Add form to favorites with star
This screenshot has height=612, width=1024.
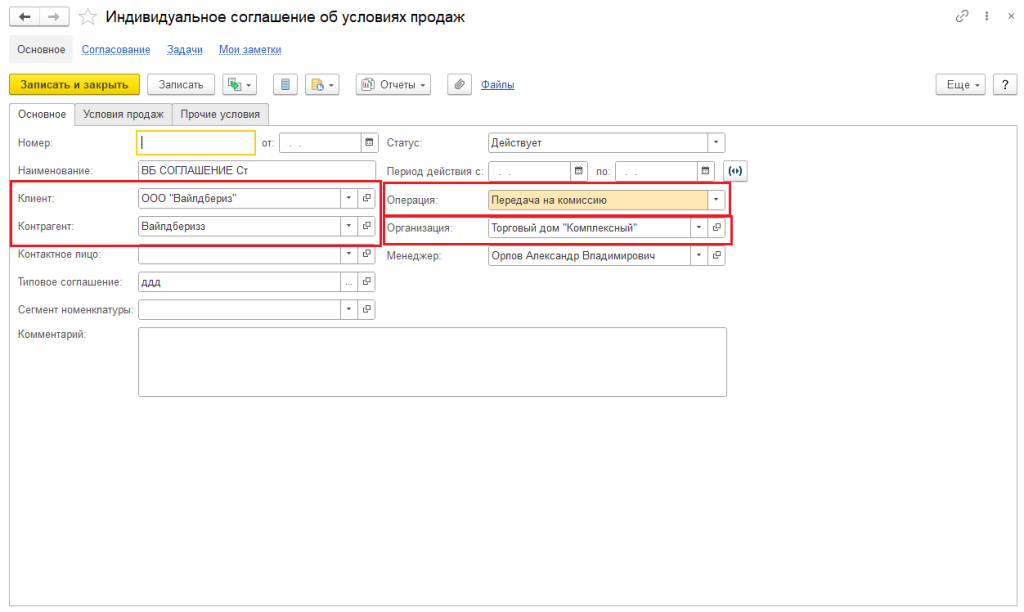pyautogui.click(x=88, y=17)
